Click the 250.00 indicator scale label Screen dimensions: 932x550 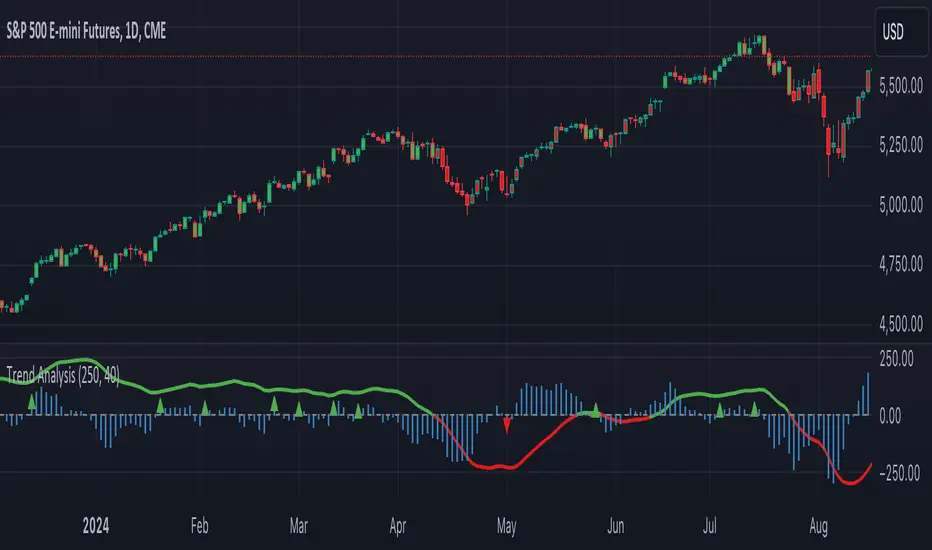tap(901, 357)
